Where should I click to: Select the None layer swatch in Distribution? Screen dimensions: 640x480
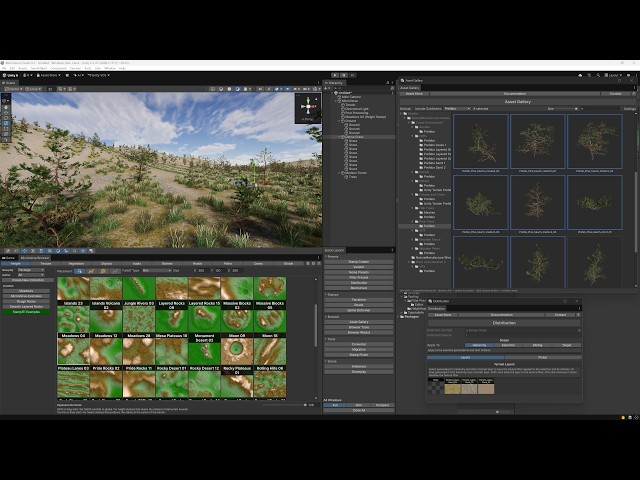point(436,386)
